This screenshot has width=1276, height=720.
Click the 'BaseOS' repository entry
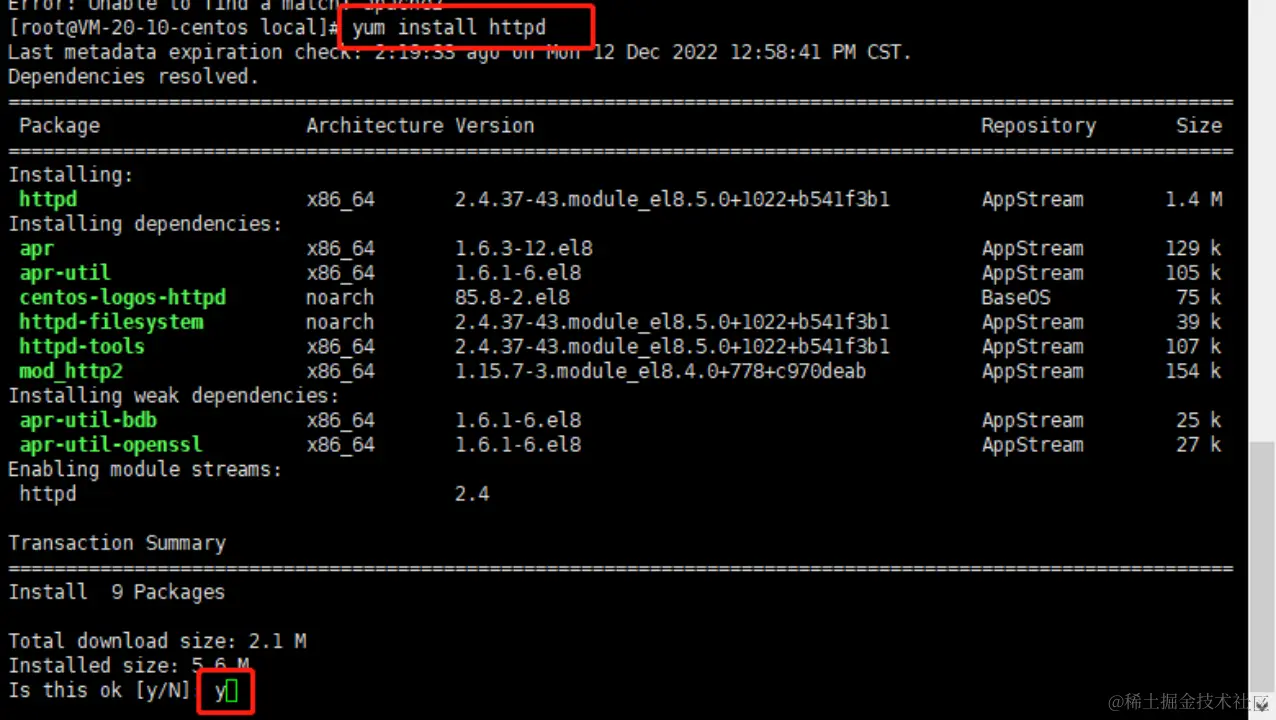click(1016, 298)
